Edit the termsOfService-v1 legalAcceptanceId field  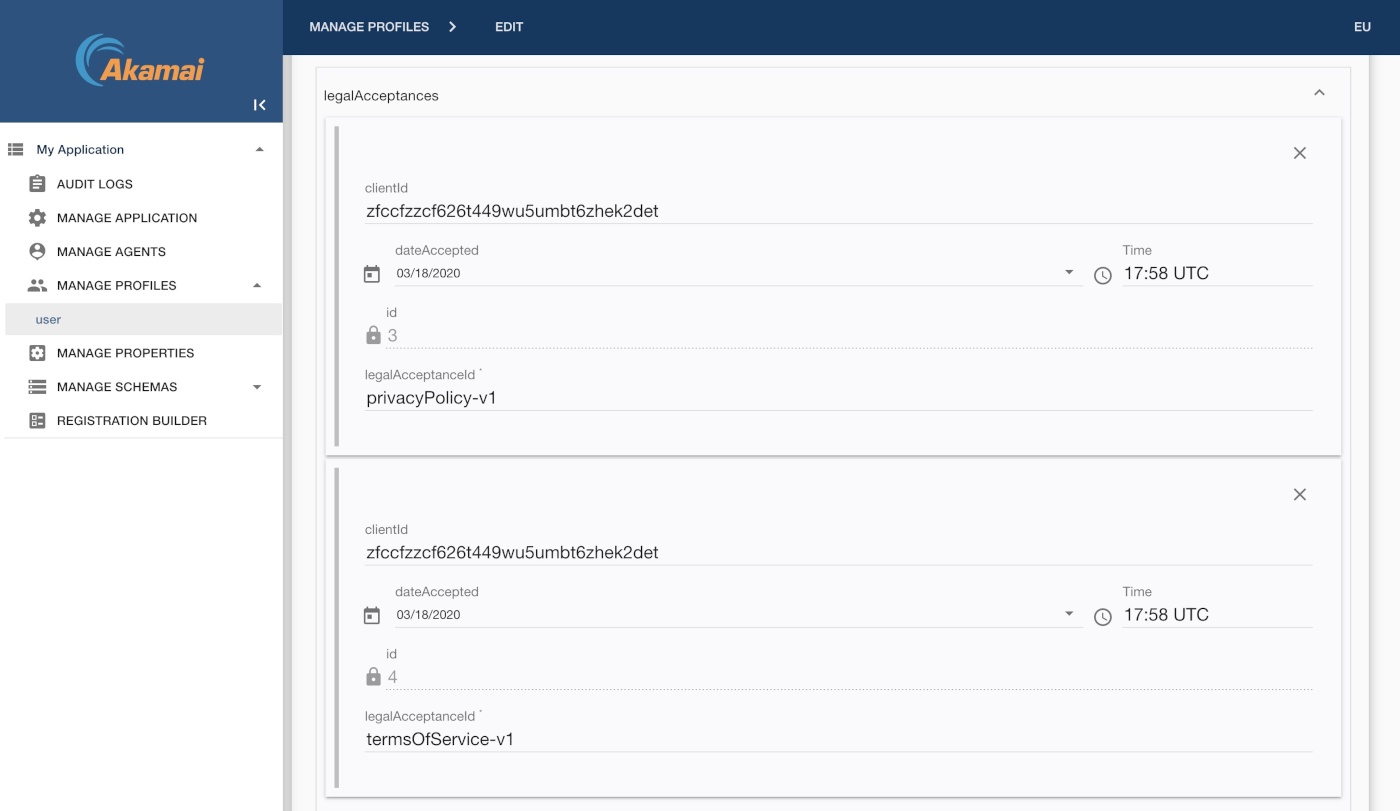(x=838, y=740)
